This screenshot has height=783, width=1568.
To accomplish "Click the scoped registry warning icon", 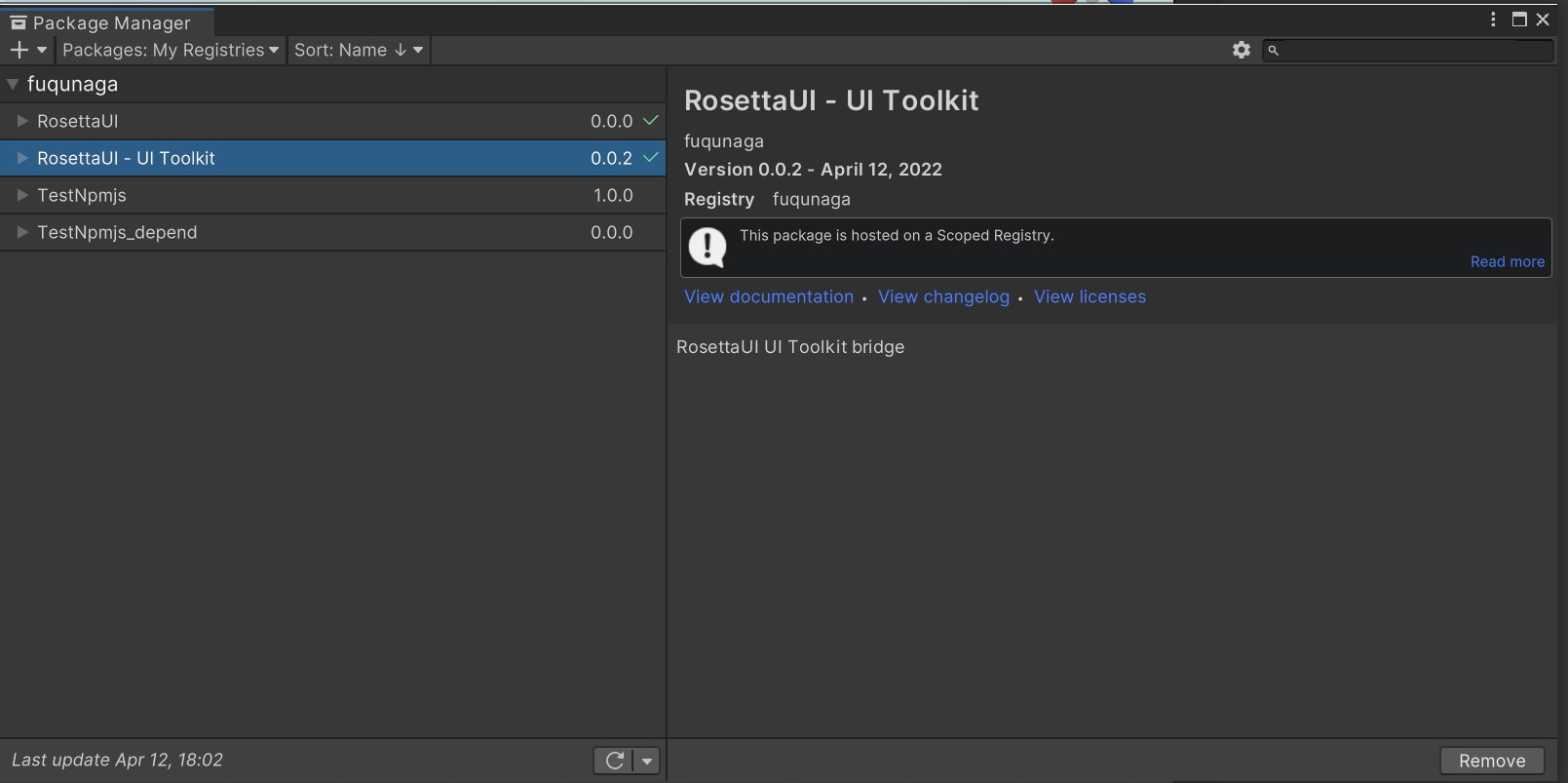I will click(708, 247).
